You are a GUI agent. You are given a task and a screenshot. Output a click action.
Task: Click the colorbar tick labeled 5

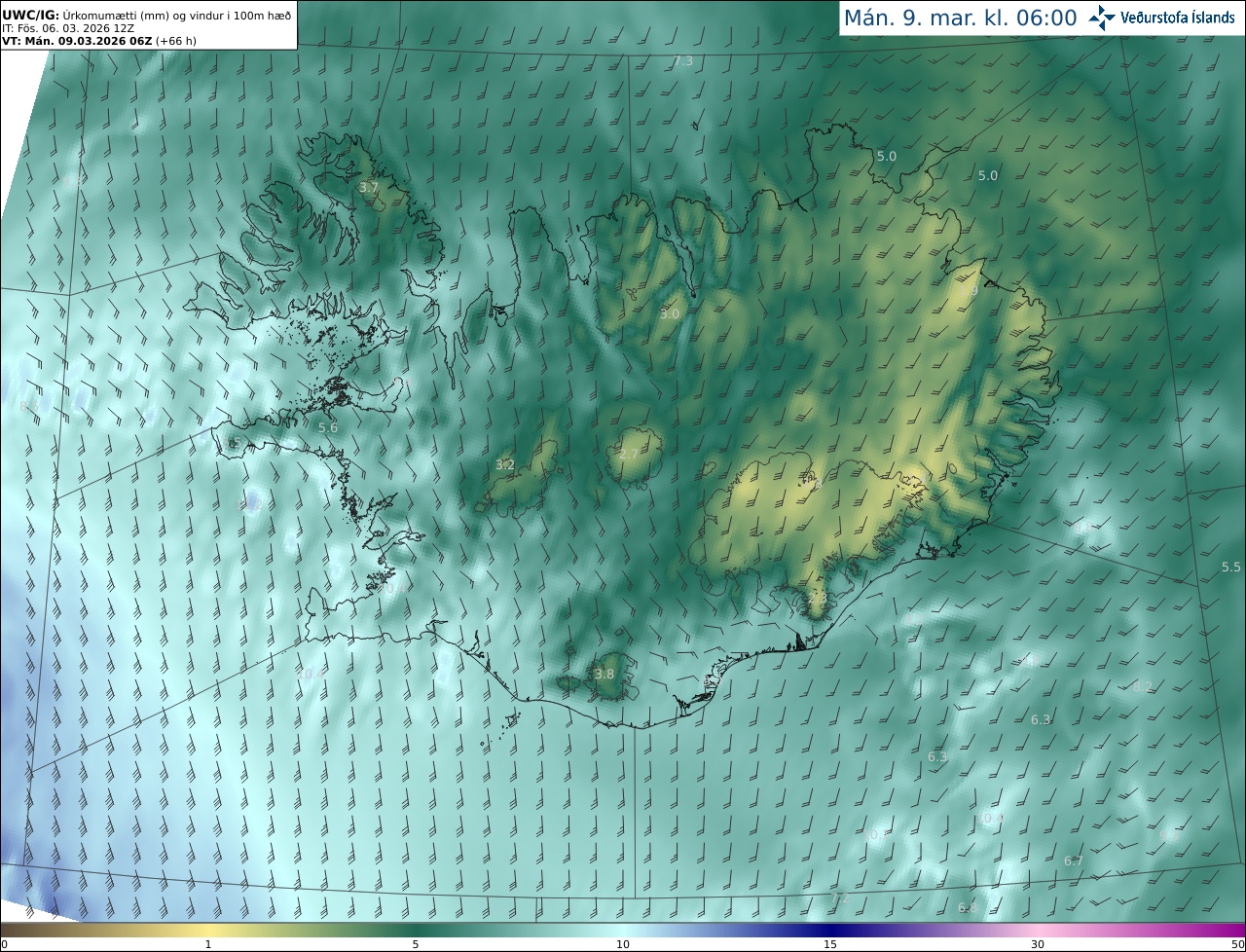point(416,944)
